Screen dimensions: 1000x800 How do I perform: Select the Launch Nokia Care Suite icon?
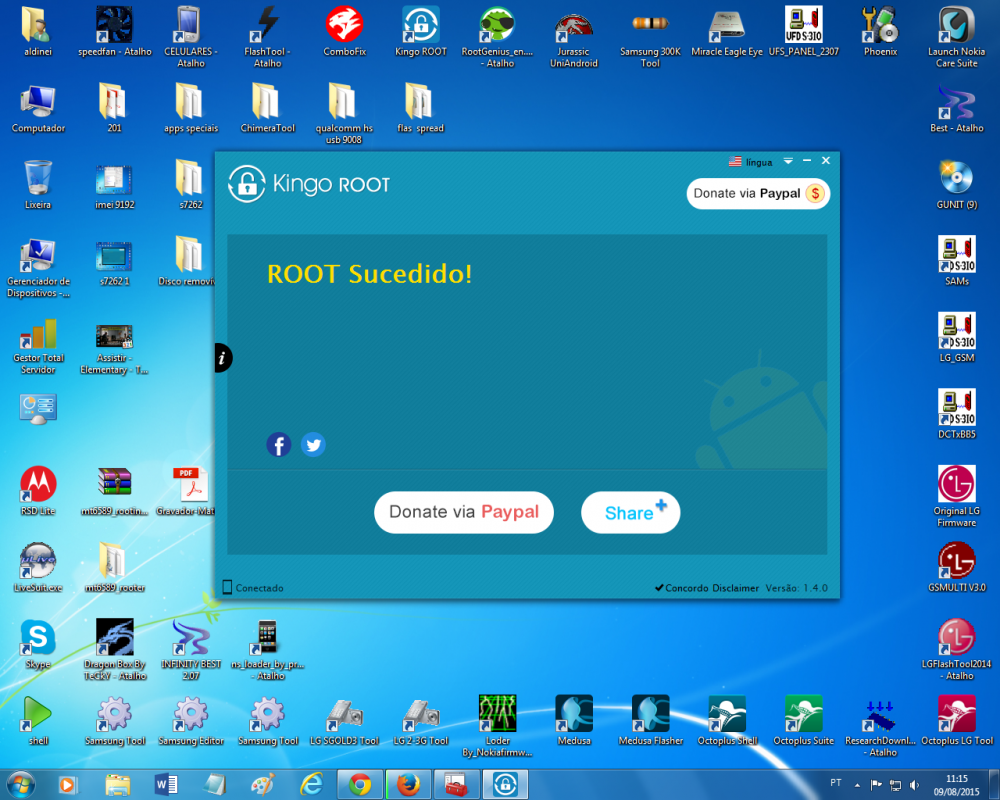[957, 37]
